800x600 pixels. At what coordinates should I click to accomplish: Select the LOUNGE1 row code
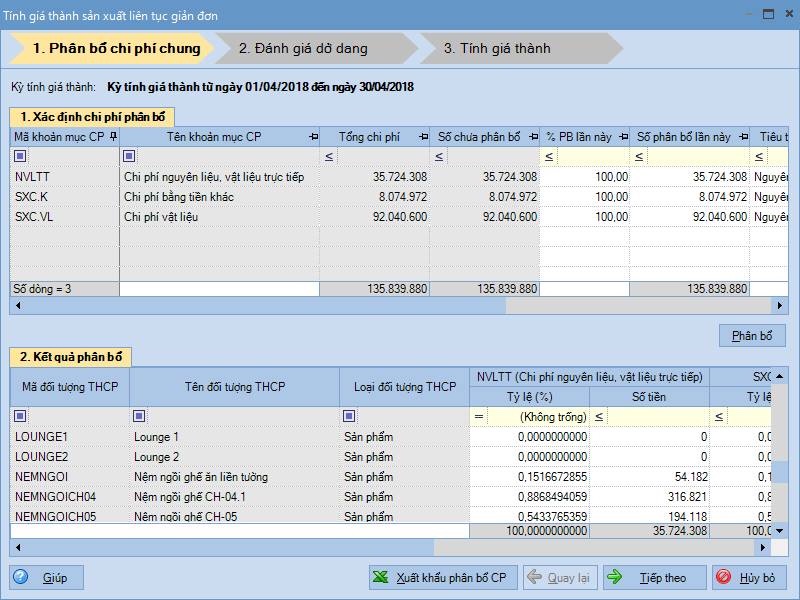70,437
